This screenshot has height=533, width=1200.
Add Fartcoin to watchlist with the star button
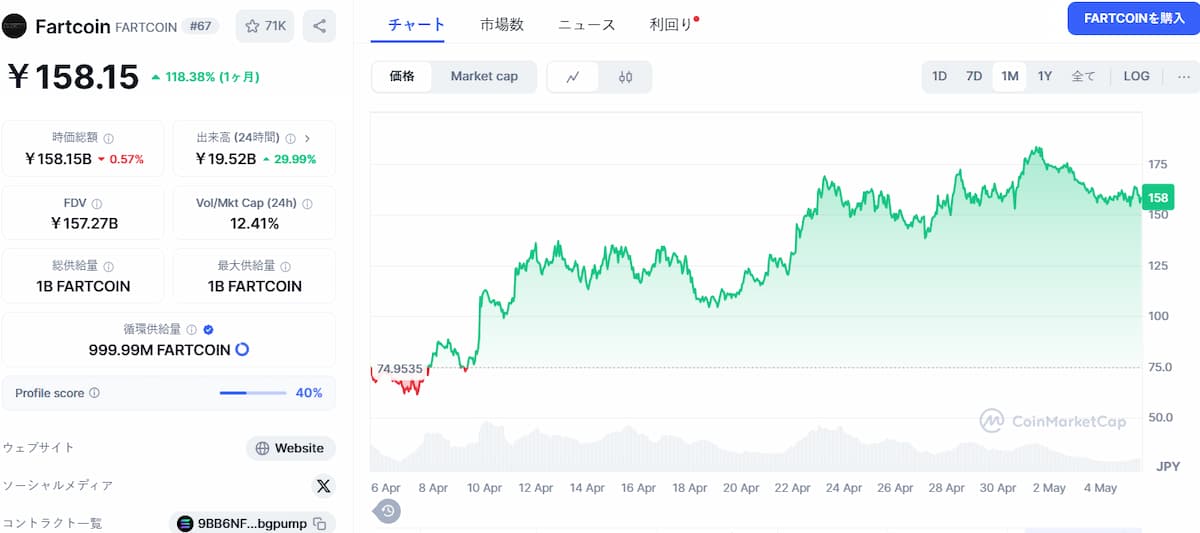point(265,26)
